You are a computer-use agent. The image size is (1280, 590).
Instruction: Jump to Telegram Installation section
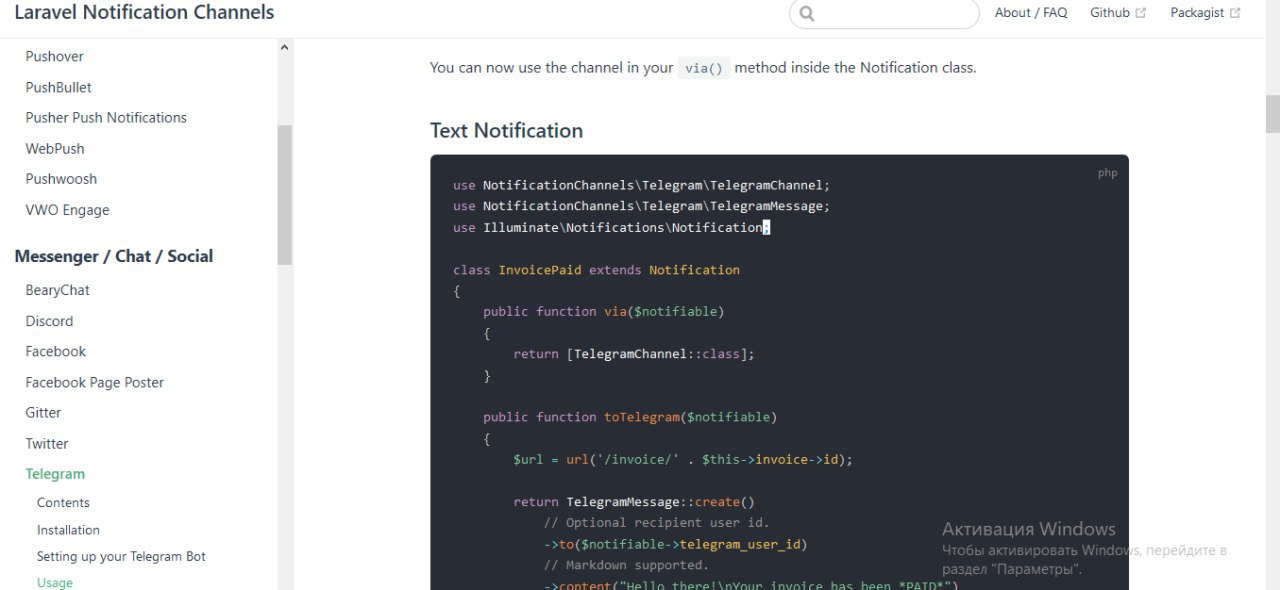click(x=68, y=530)
